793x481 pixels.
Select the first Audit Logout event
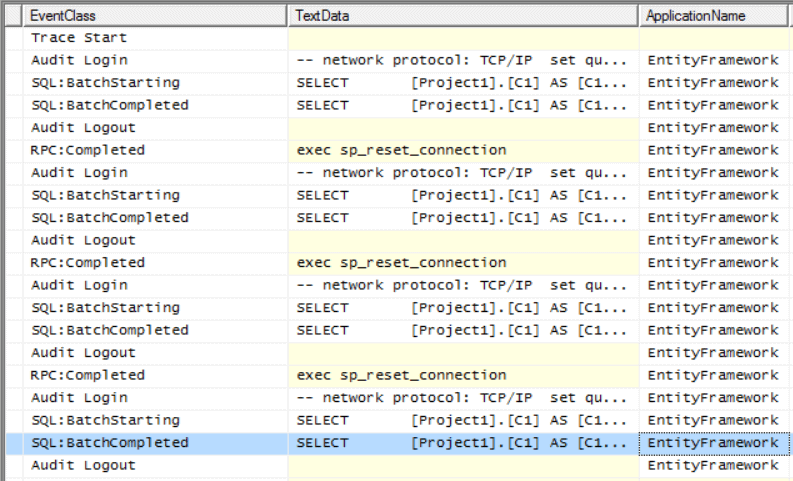(397, 128)
